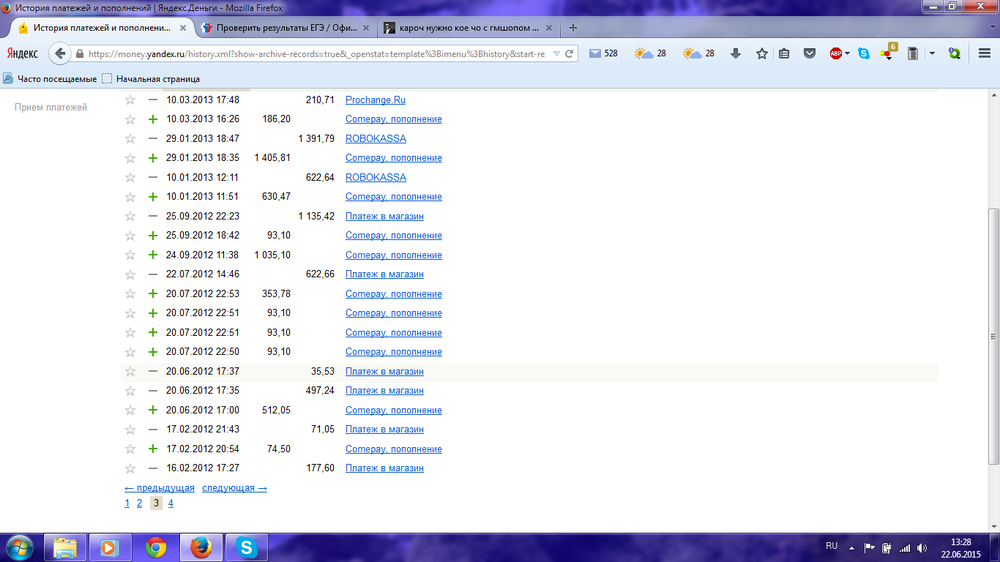Open the Adblock Plus dropdown arrow
The image size is (1000, 562).
coord(847,54)
